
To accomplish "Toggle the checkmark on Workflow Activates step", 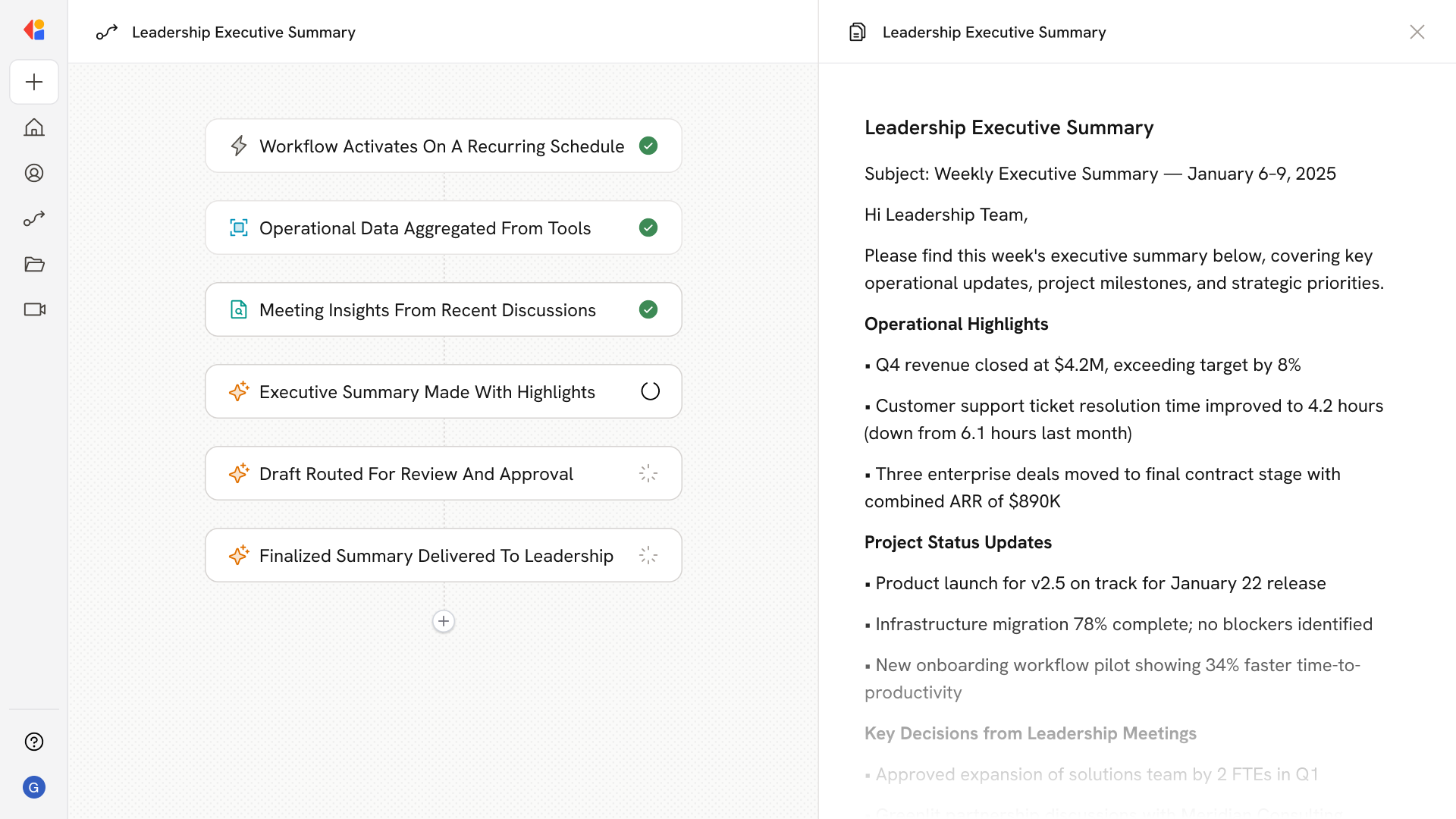I will (x=648, y=146).
